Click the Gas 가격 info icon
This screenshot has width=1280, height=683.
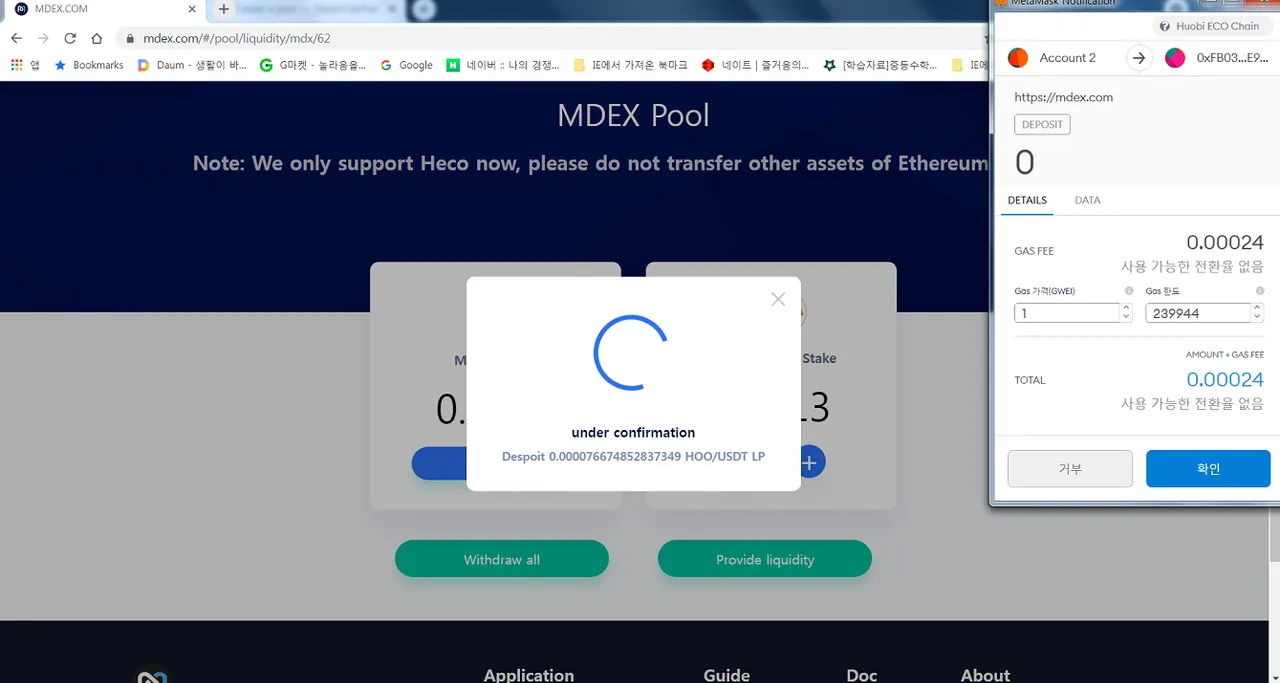tap(1129, 291)
